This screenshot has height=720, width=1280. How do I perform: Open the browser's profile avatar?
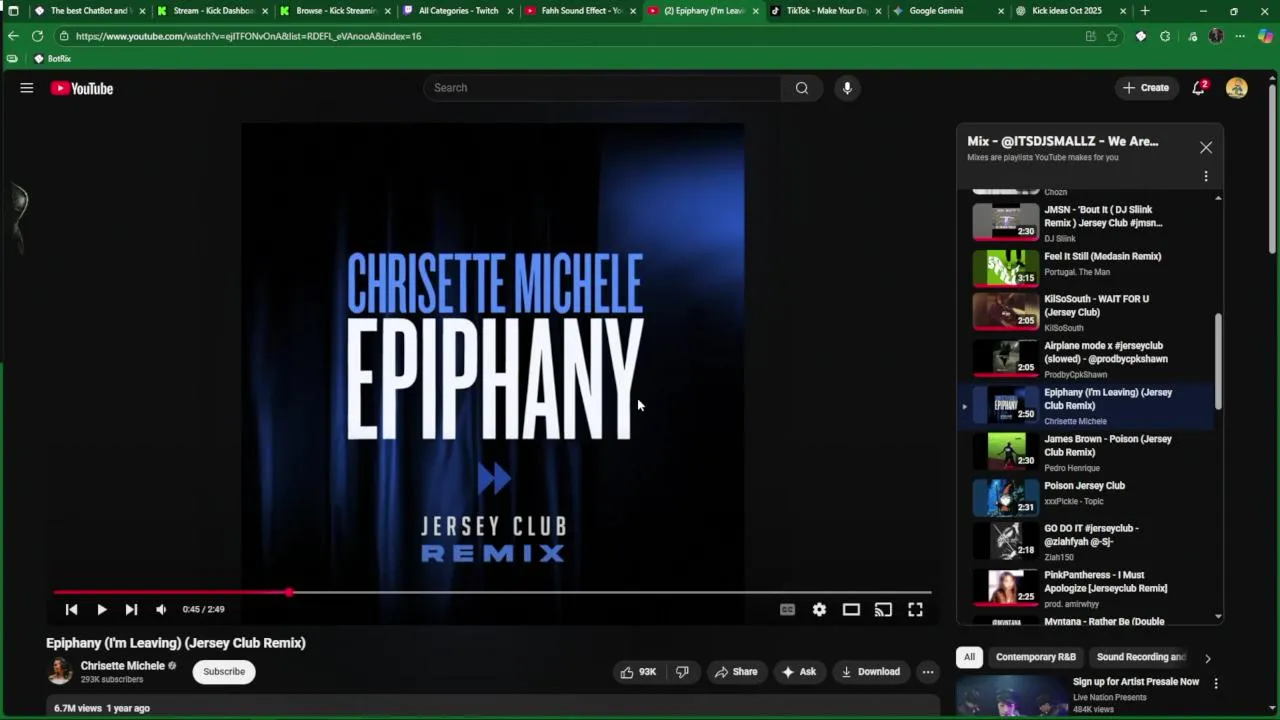click(1216, 36)
